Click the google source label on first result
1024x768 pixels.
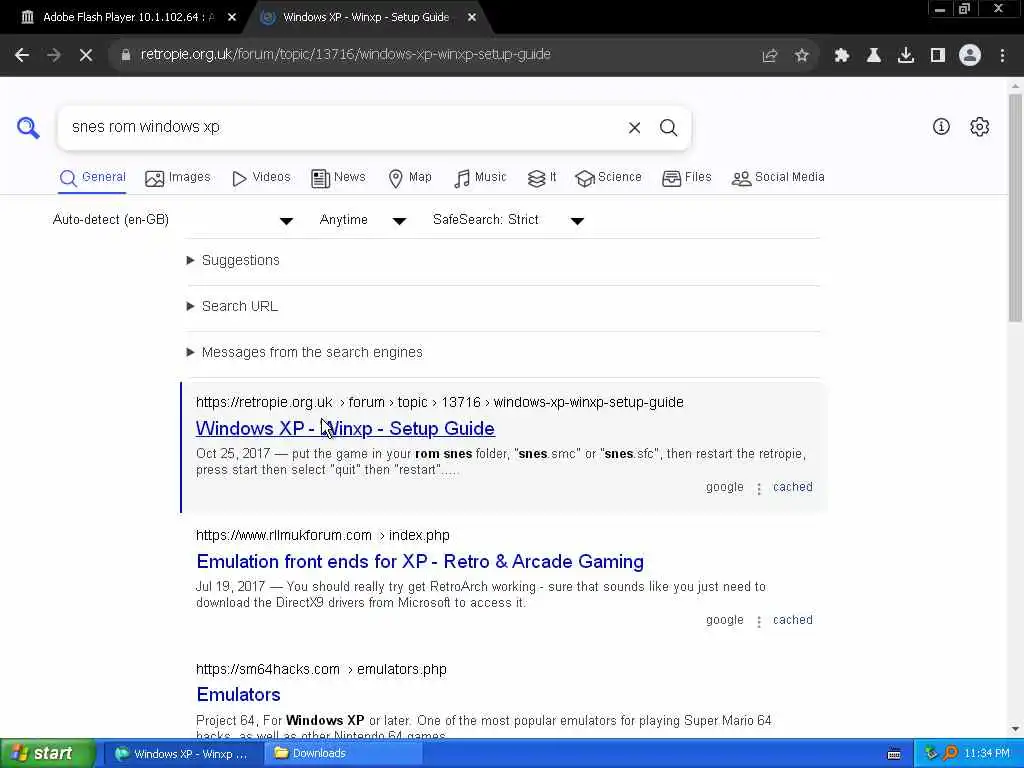pos(725,487)
